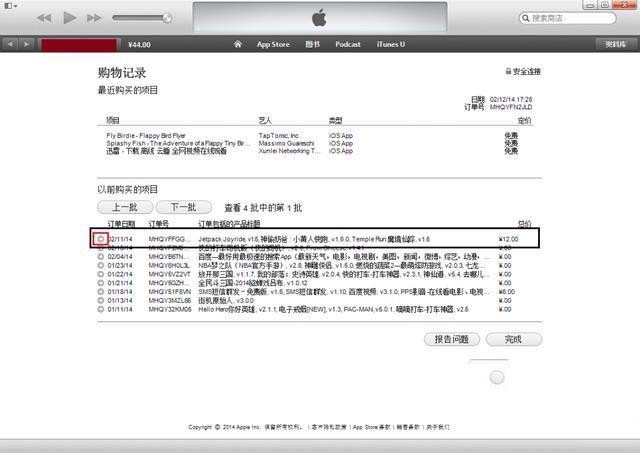Open the Podcast tab

pyautogui.click(x=348, y=44)
